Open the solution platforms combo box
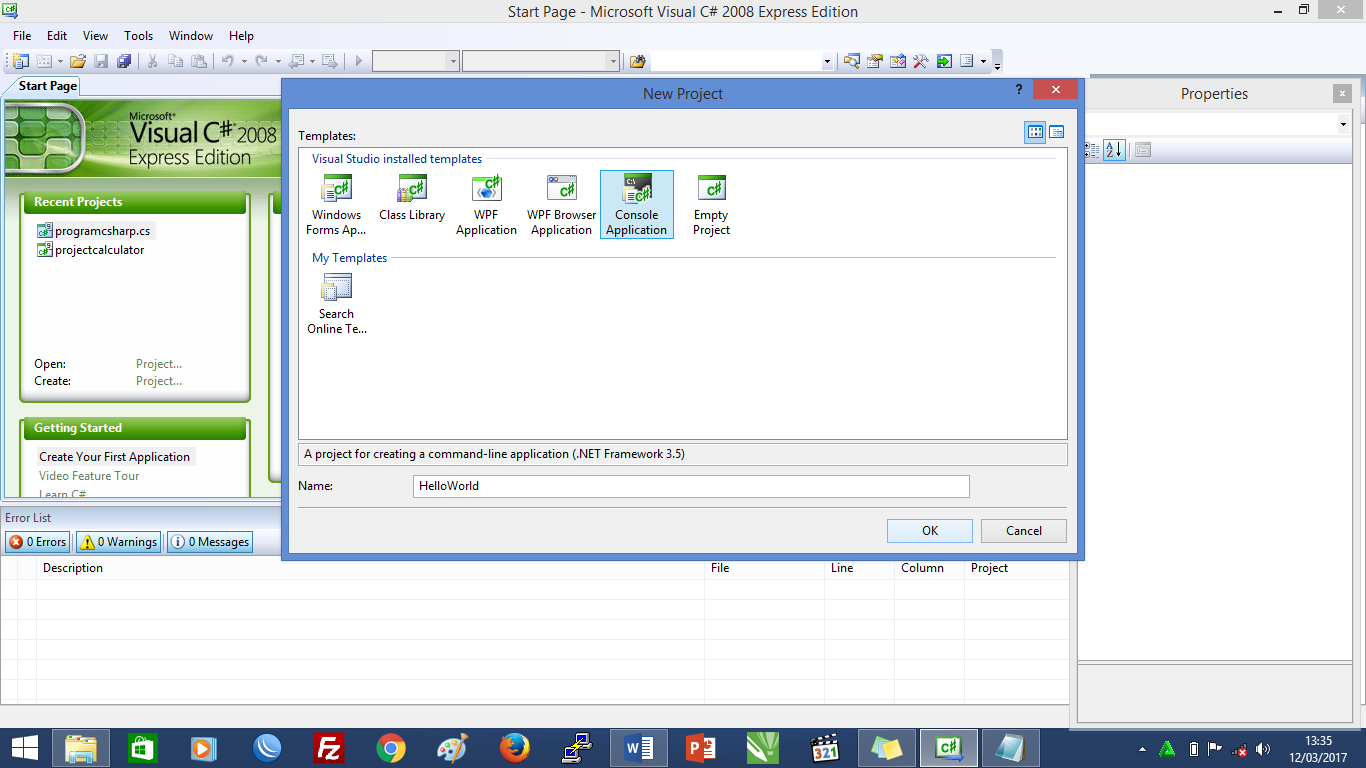The width and height of the screenshot is (1366, 768). click(x=541, y=61)
